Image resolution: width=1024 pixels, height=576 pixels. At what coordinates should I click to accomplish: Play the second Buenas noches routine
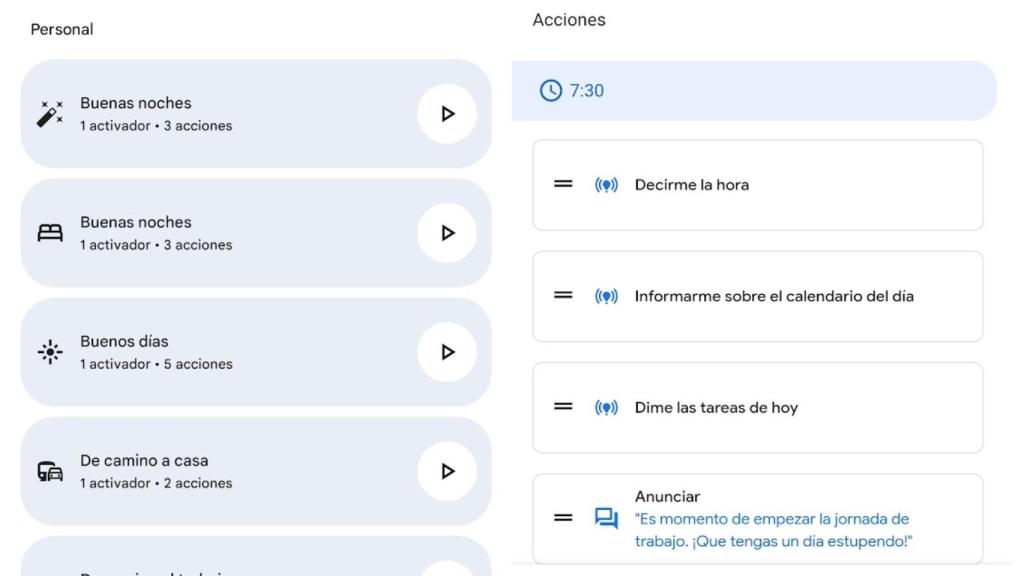(x=447, y=232)
